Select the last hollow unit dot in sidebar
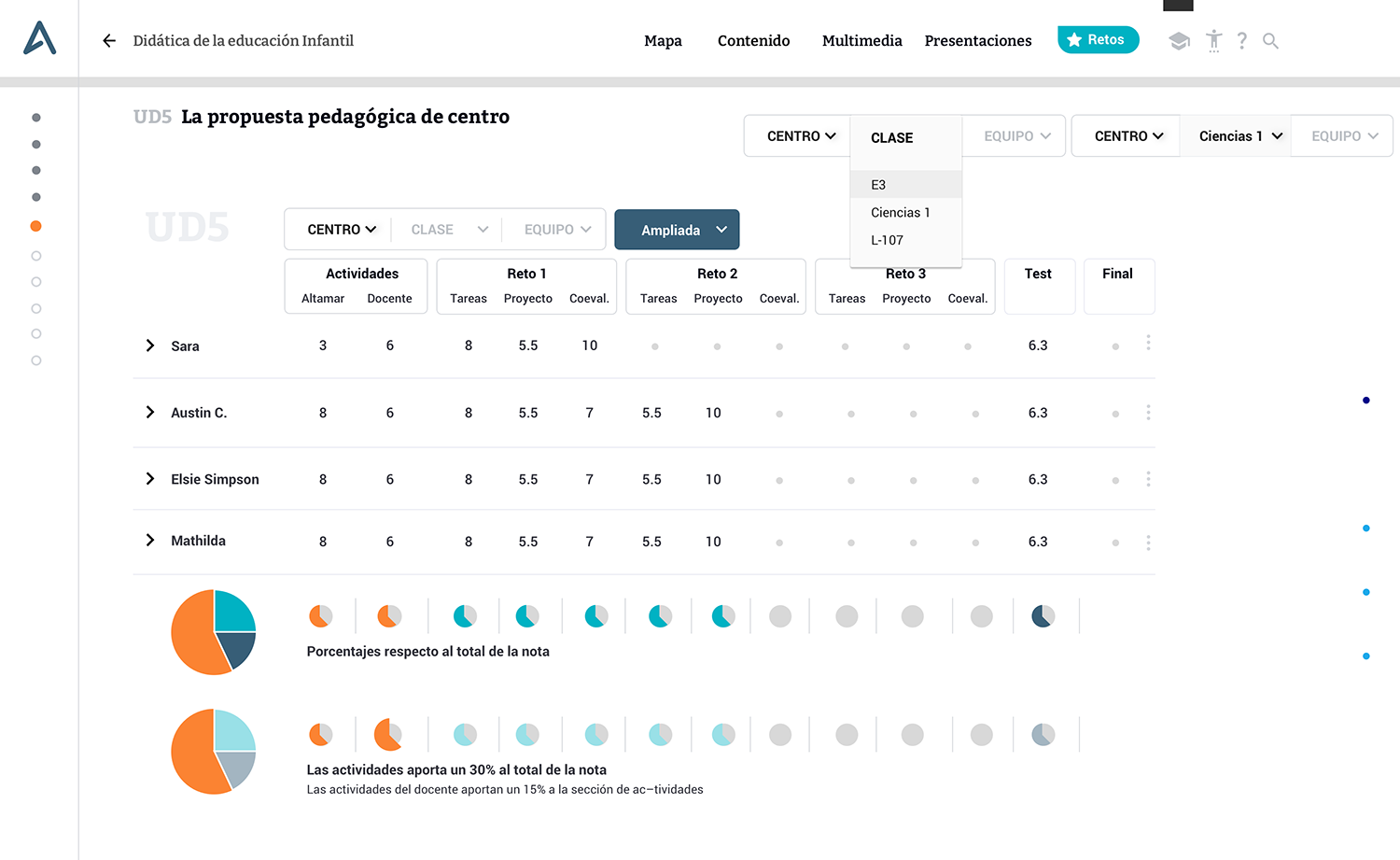Screen dimensions: 1400x860 36,360
